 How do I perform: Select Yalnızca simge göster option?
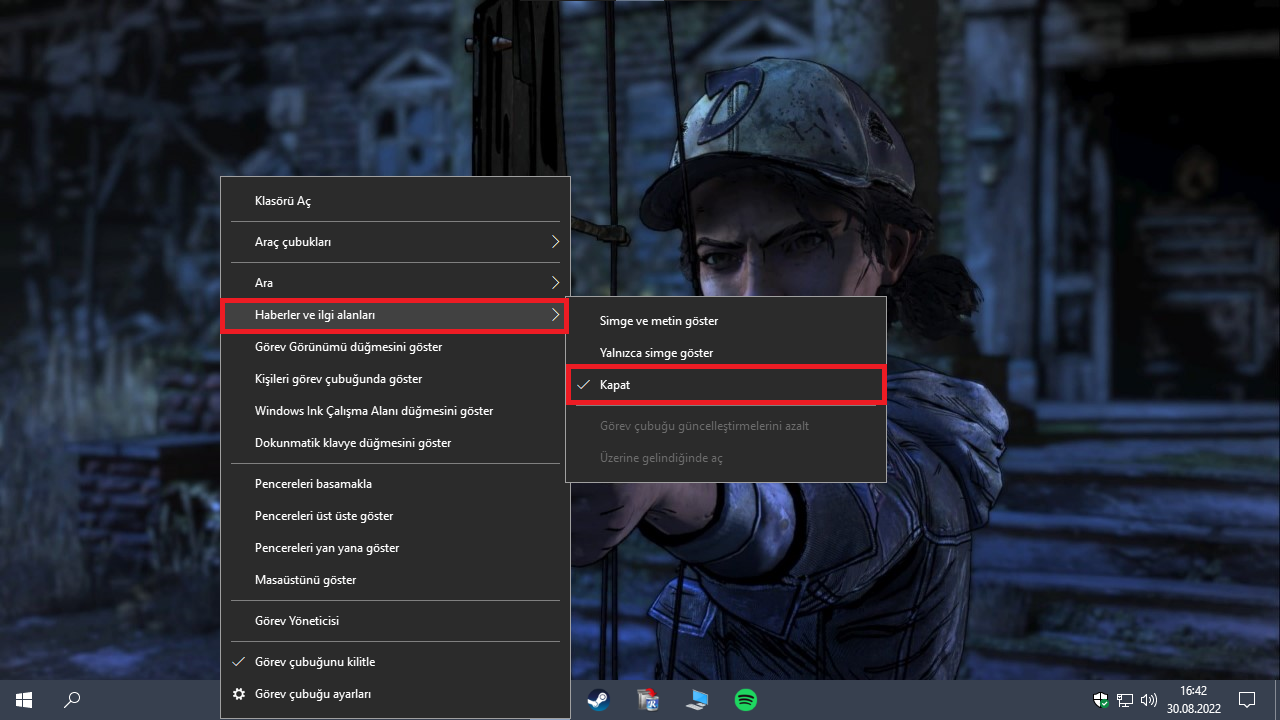coord(726,353)
